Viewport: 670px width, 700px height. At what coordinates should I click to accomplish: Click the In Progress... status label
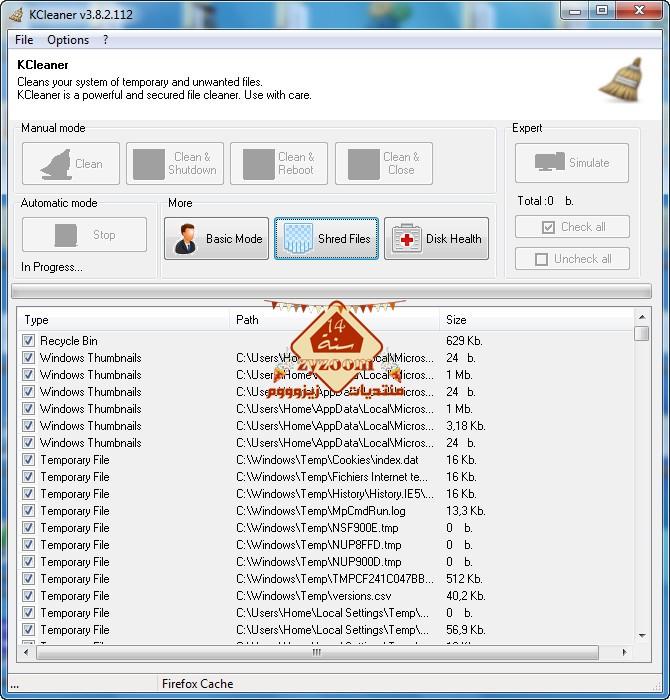pyautogui.click(x=52, y=267)
